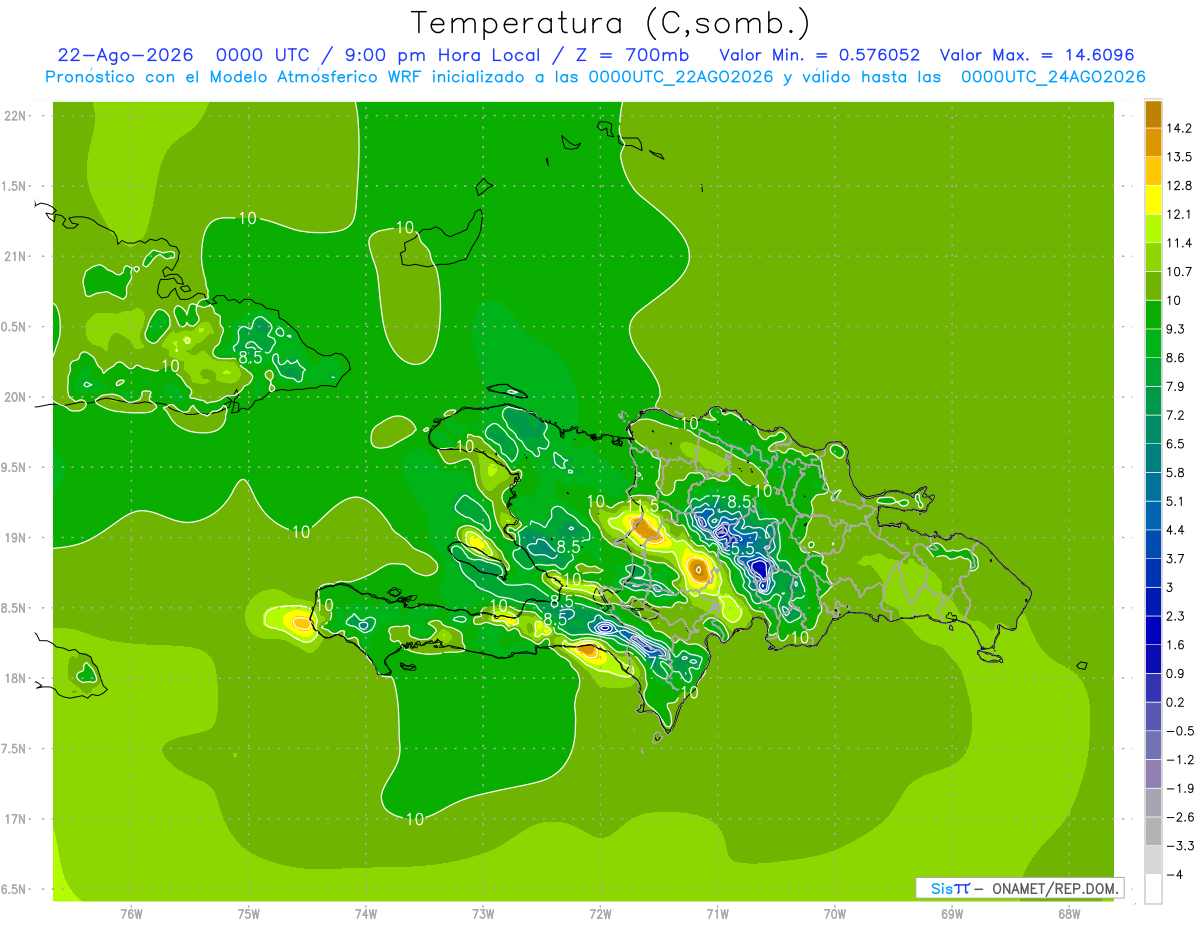The width and height of the screenshot is (1200, 927).
Task: Click the 19N latitude axis label
Action: [x=15, y=538]
